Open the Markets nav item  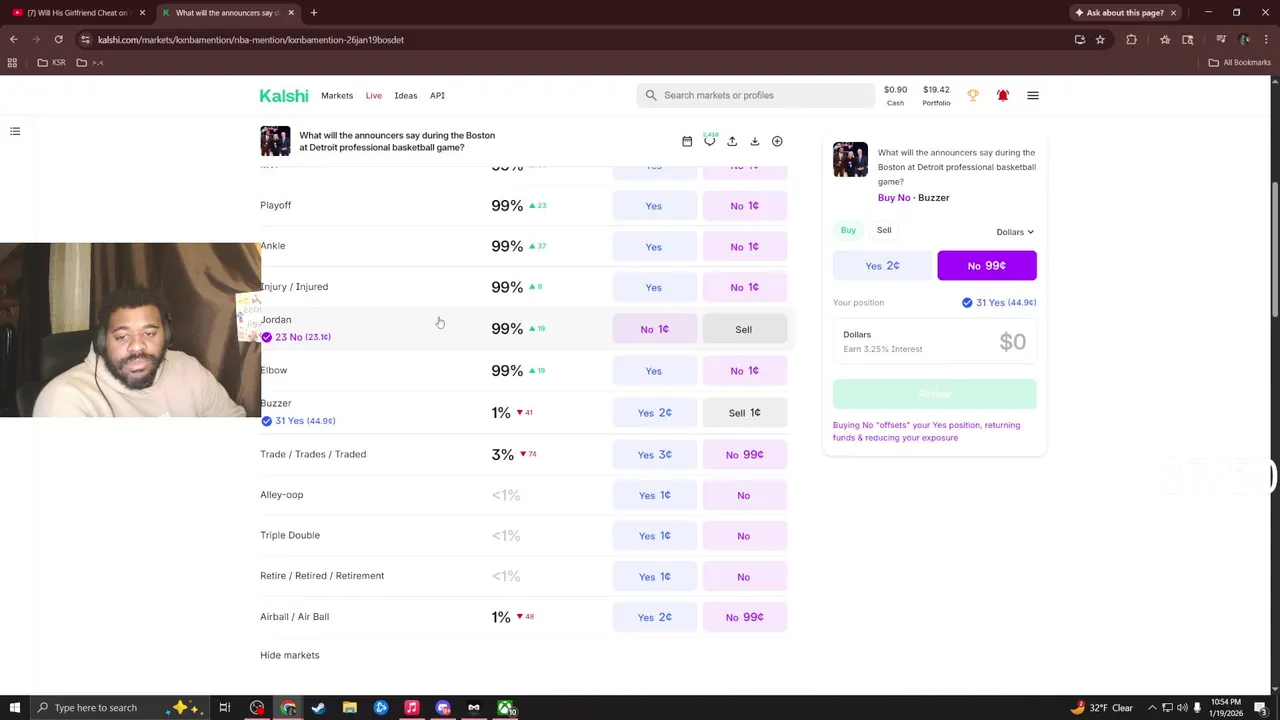[337, 96]
